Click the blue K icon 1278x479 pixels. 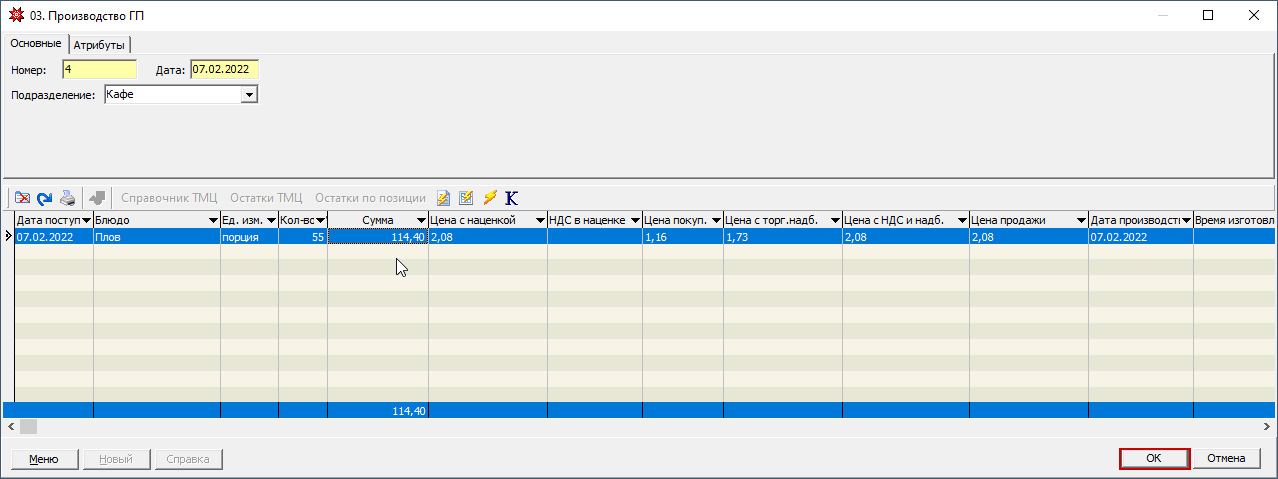coord(511,198)
